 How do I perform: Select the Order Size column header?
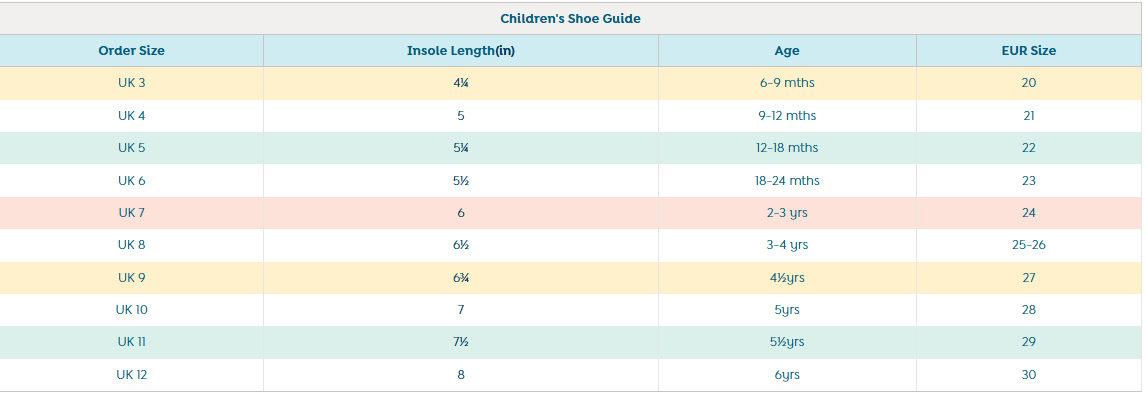point(132,51)
